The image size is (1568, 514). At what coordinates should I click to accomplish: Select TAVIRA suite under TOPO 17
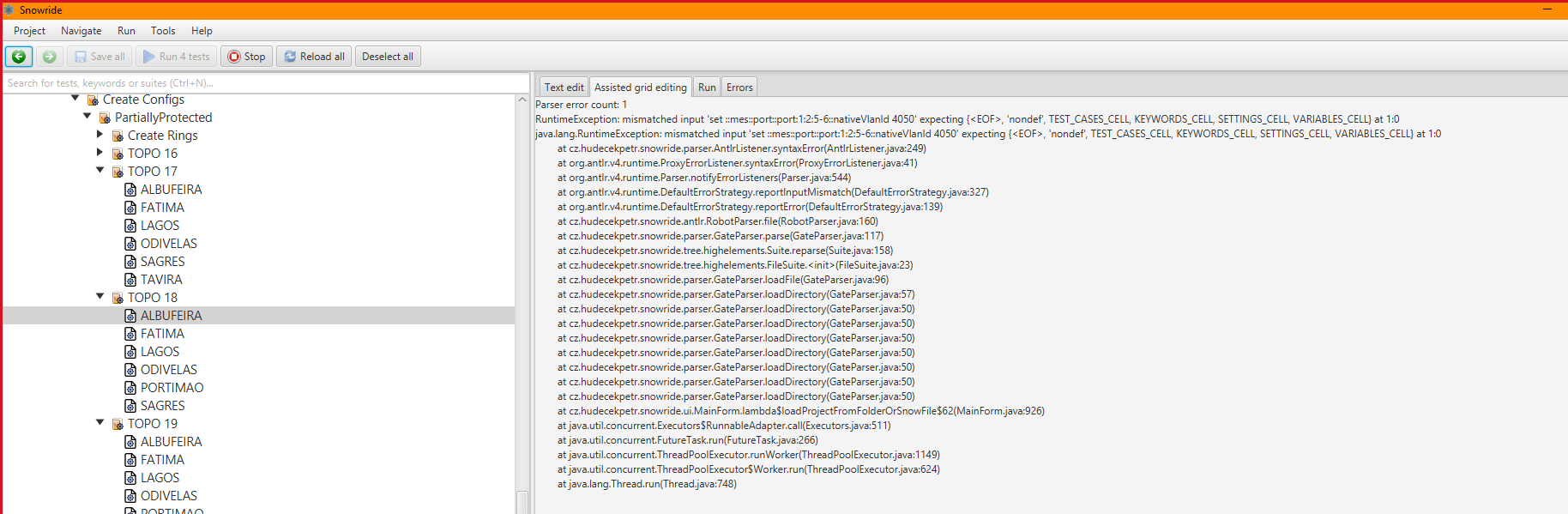click(x=161, y=280)
